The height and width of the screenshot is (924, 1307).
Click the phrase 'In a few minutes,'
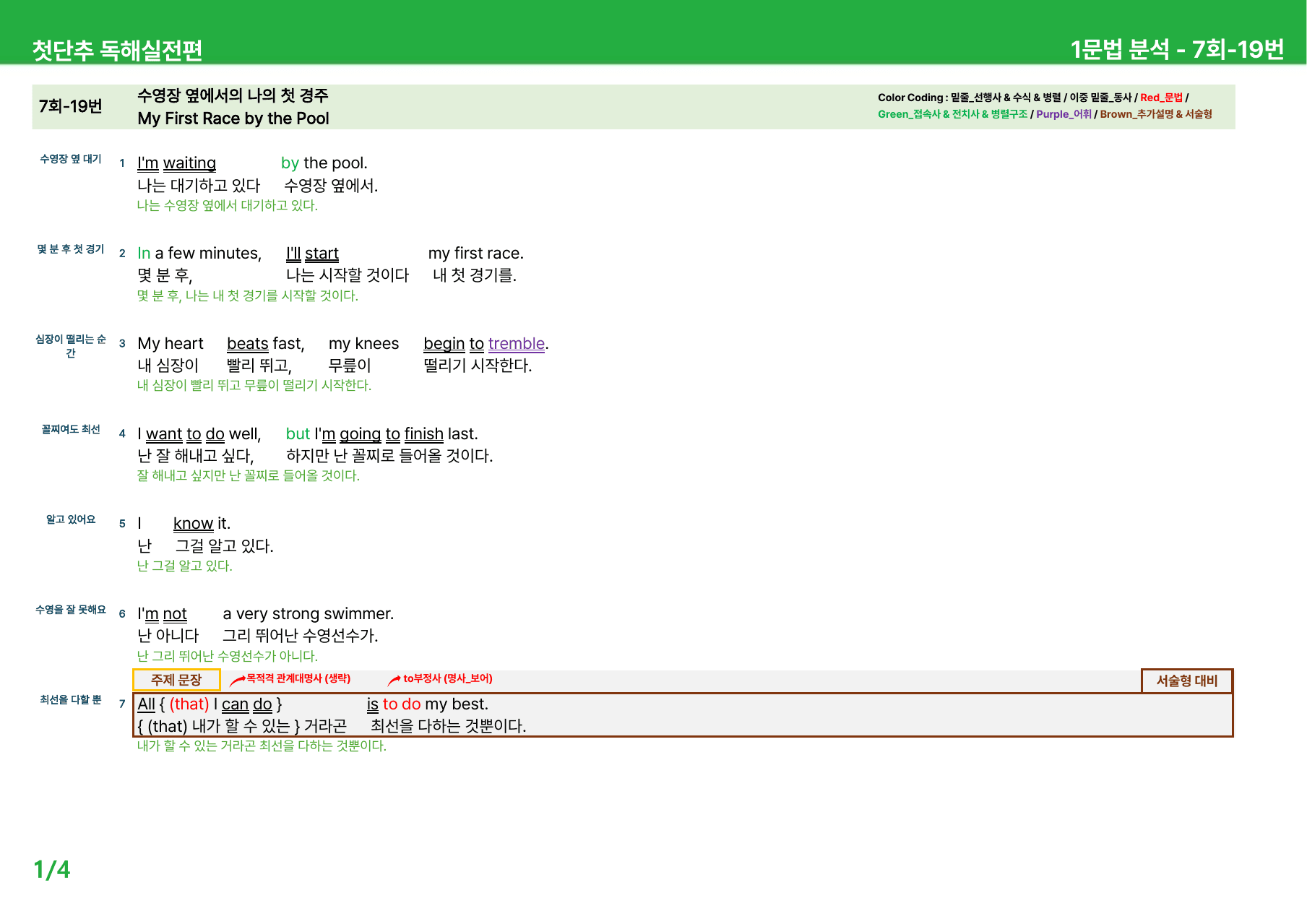click(199, 254)
